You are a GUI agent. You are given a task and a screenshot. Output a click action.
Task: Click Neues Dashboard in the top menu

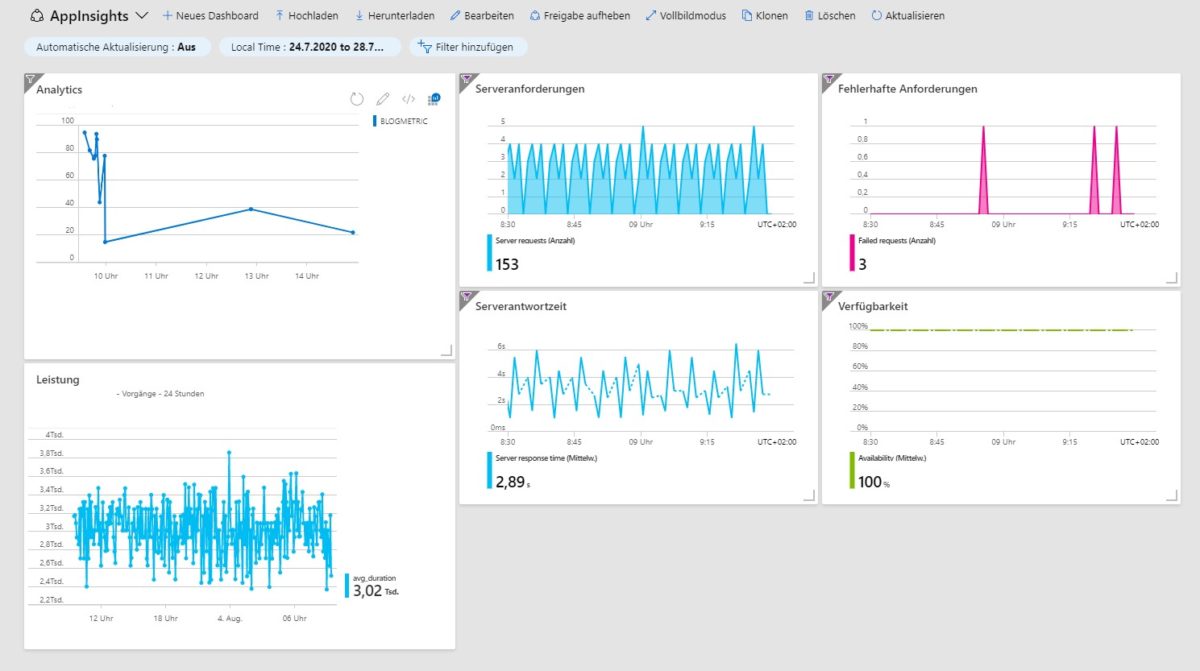tap(210, 16)
